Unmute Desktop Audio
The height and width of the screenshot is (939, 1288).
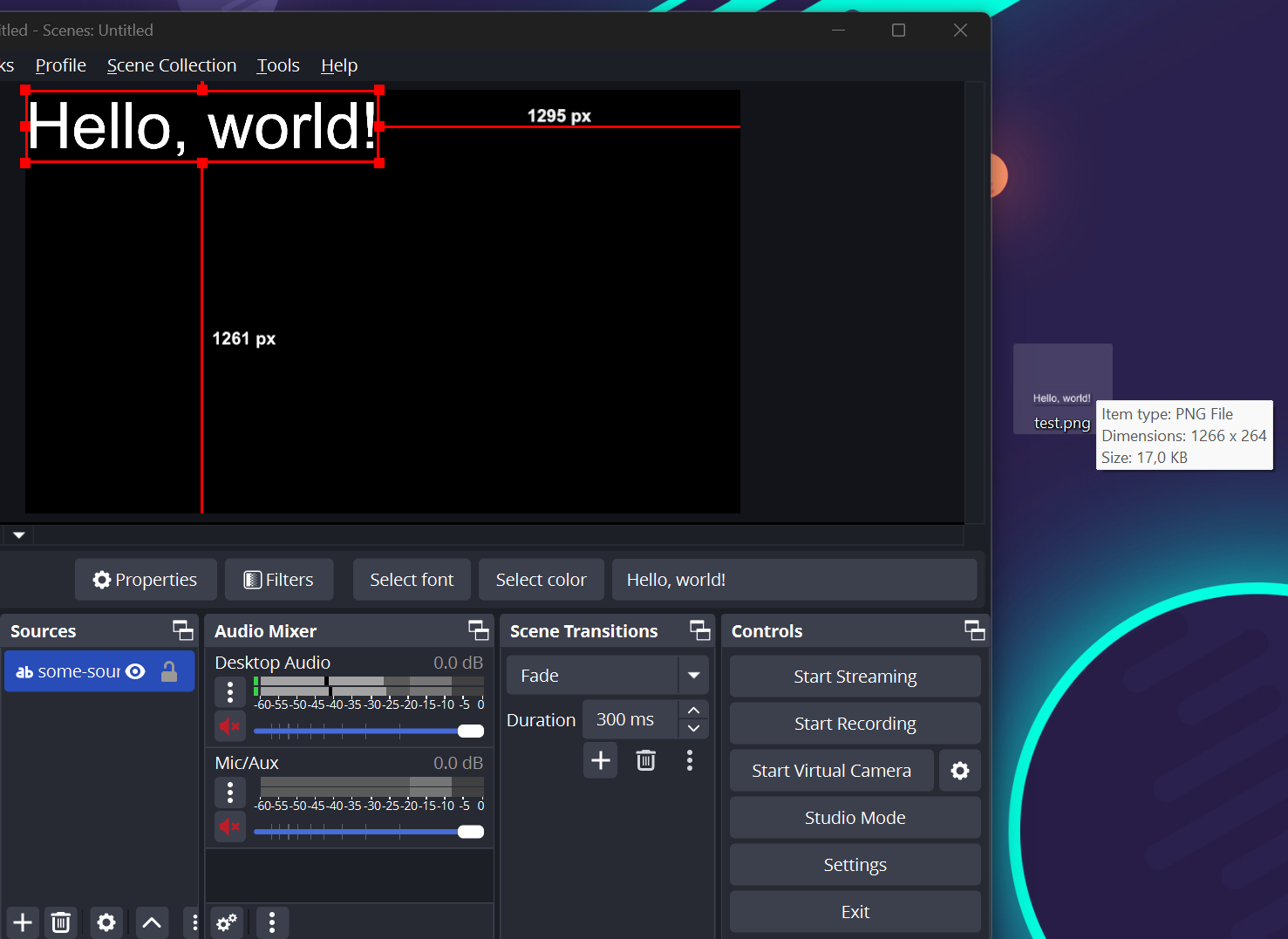[x=230, y=725]
